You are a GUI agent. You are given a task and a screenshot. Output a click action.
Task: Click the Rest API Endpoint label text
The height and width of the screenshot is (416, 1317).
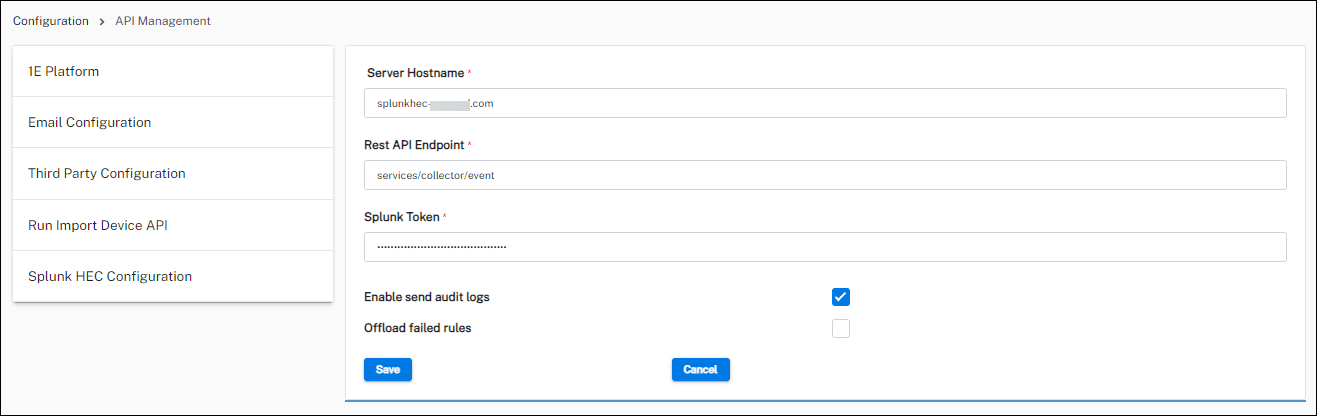[413, 145]
